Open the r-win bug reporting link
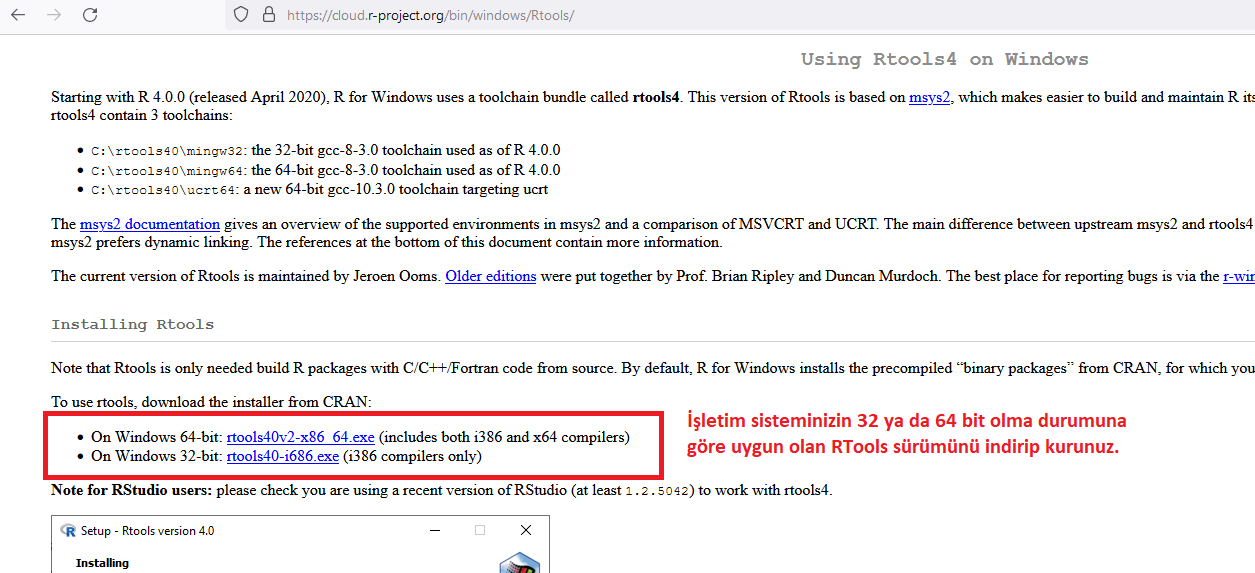 [1238, 276]
